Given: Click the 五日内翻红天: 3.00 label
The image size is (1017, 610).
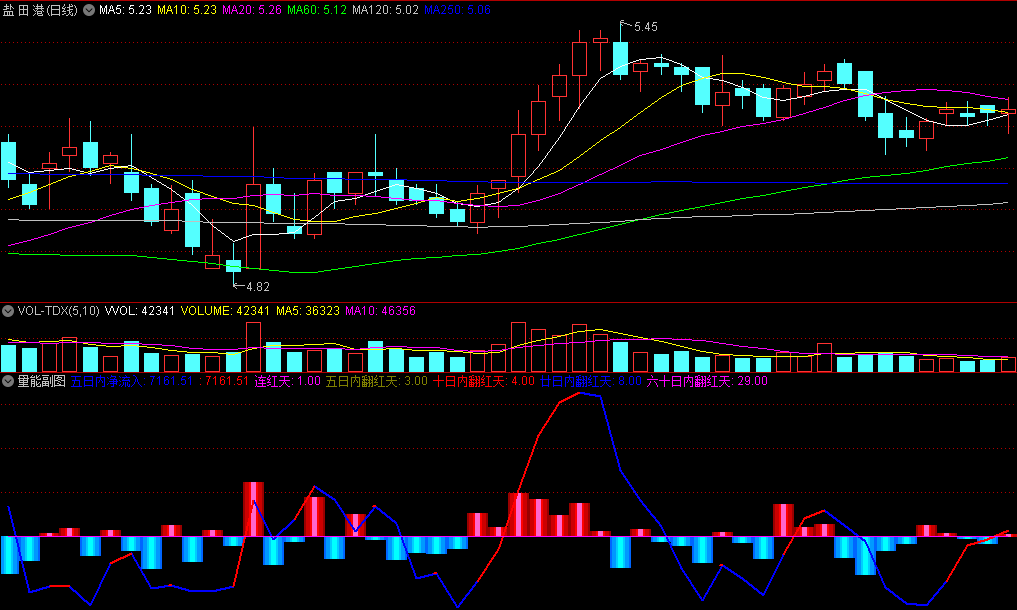Looking at the screenshot, I should pos(376,381).
